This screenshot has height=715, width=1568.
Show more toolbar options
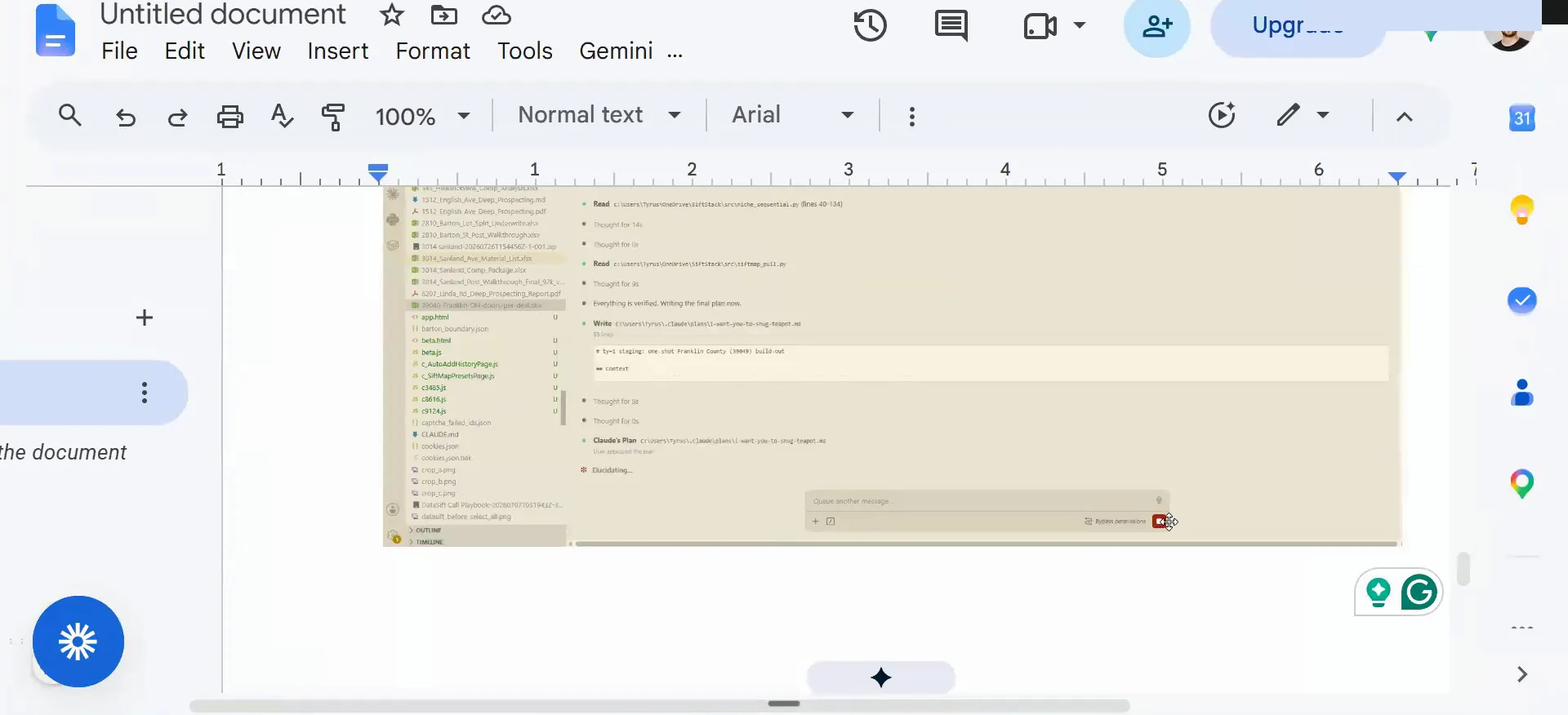pos(911,117)
